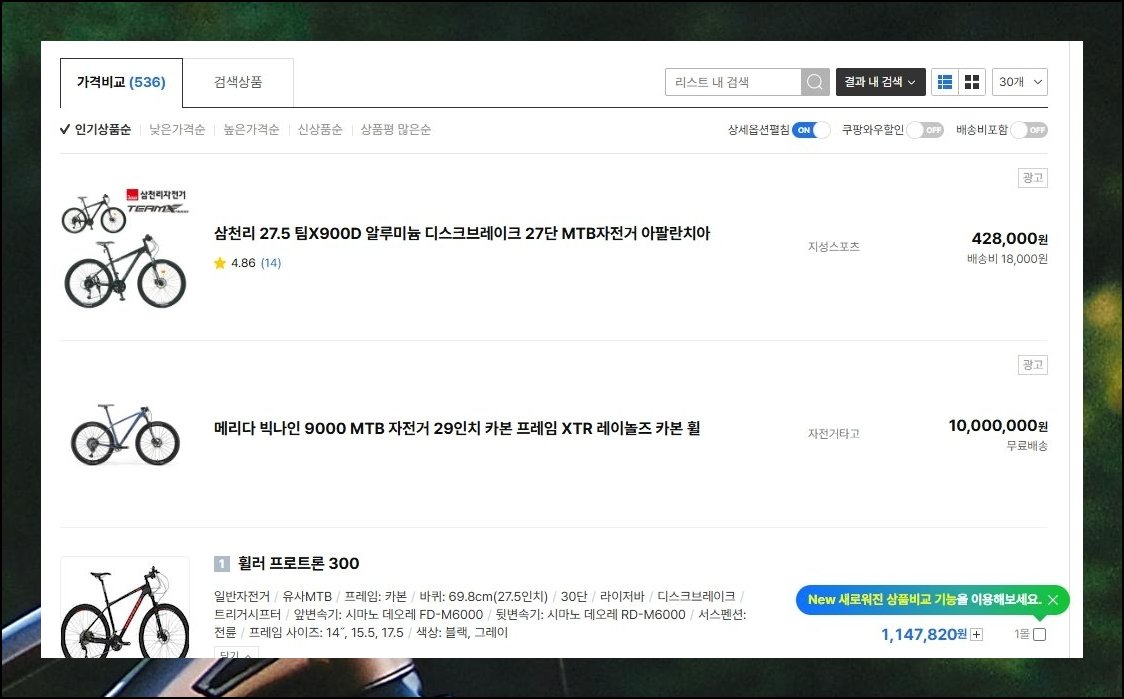Click 라이저바 spec text
This screenshot has width=1124, height=699.
[622, 596]
